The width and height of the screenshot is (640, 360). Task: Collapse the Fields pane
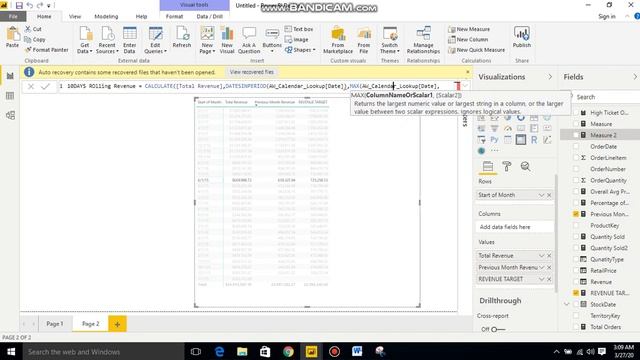(x=635, y=77)
